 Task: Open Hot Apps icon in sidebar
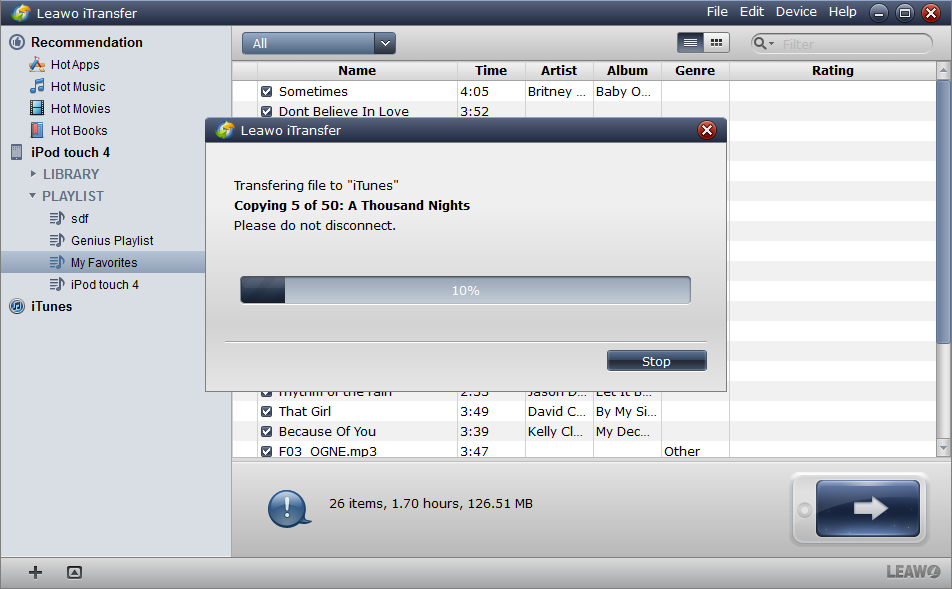tap(37, 64)
